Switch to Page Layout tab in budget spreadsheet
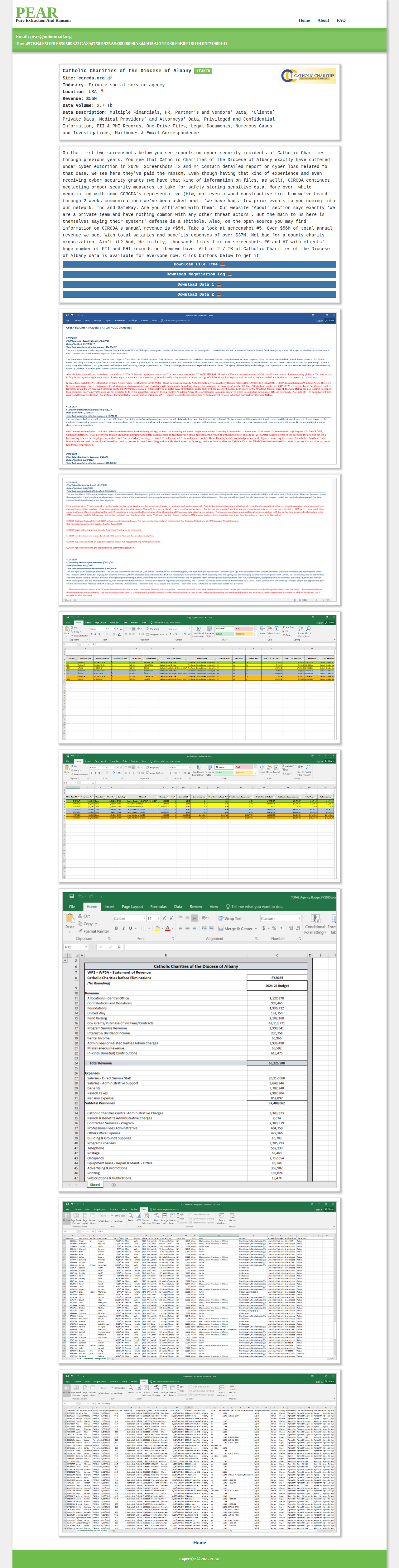This screenshot has height=1568, width=399. (x=132, y=906)
